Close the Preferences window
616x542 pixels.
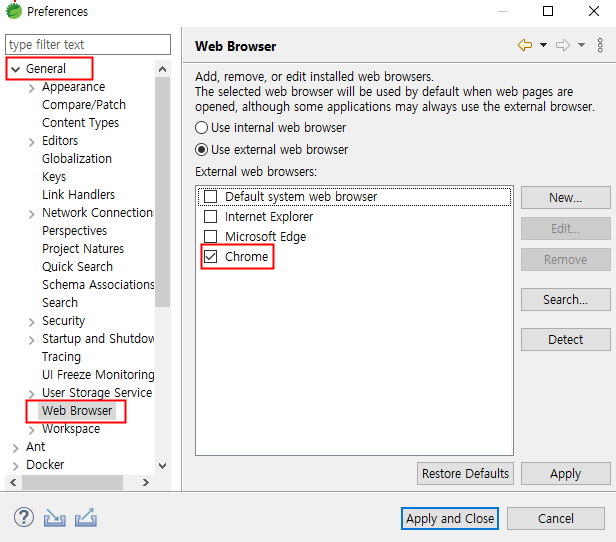point(594,11)
